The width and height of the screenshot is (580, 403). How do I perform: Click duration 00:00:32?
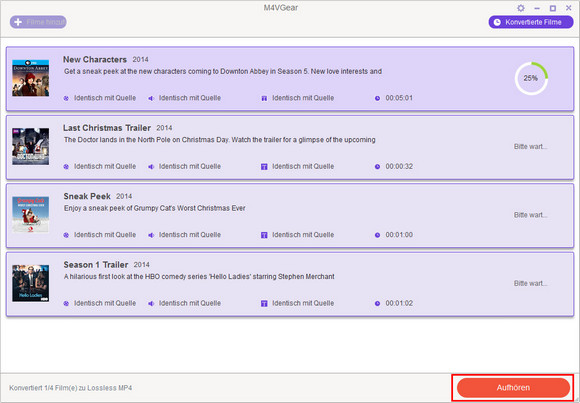[399, 167]
